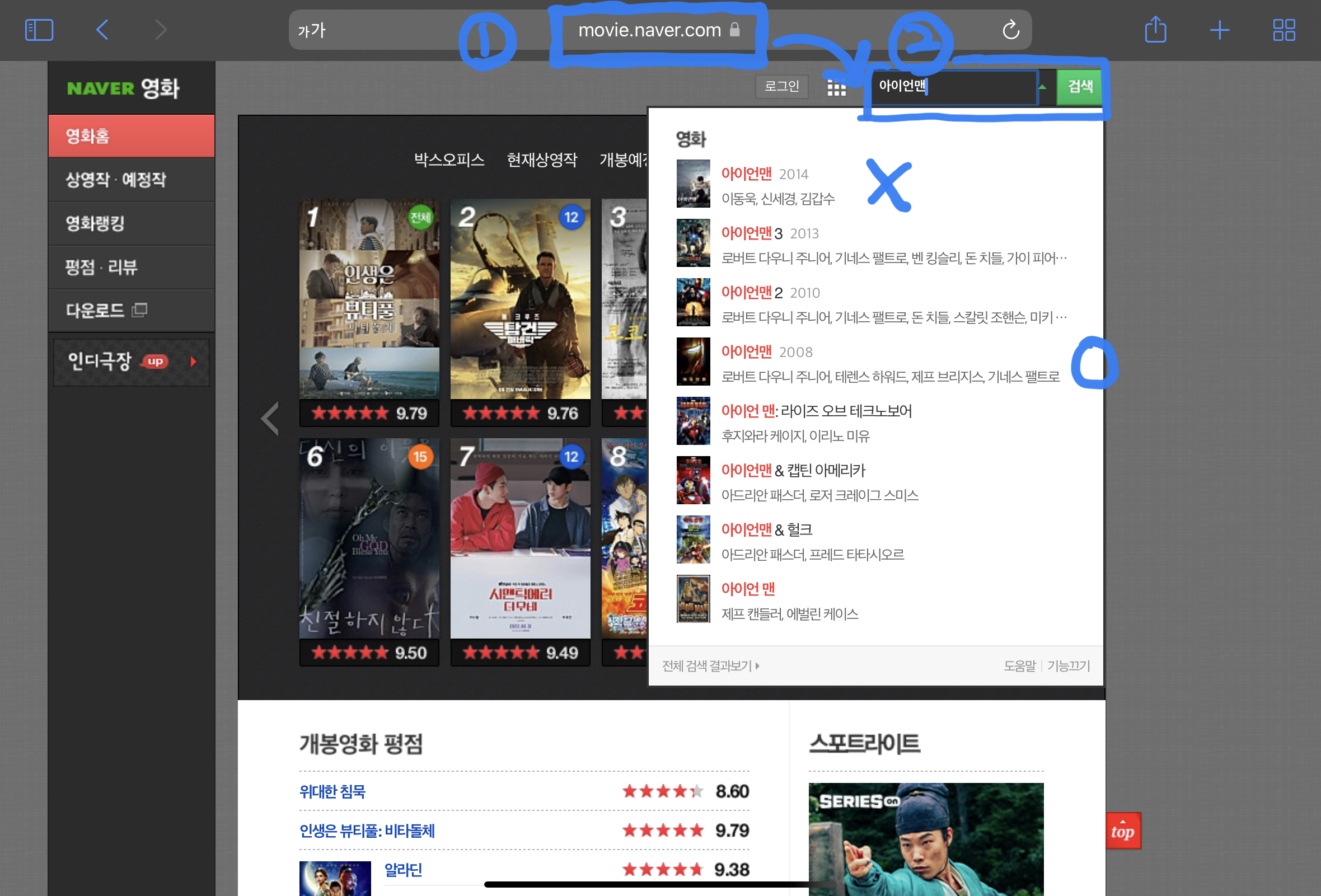Open the rank 1 인생은 뷰티풀 poster

[x=369, y=298]
